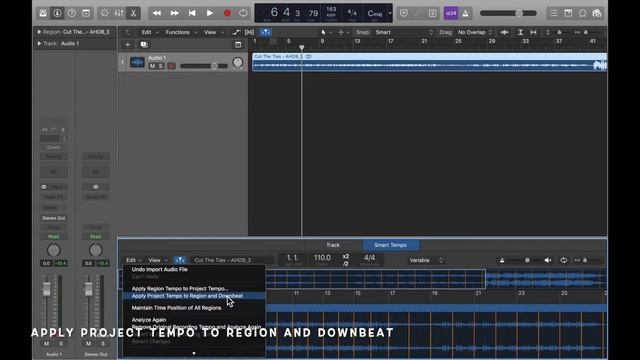Open the Note Pads button

[x=568, y=13]
